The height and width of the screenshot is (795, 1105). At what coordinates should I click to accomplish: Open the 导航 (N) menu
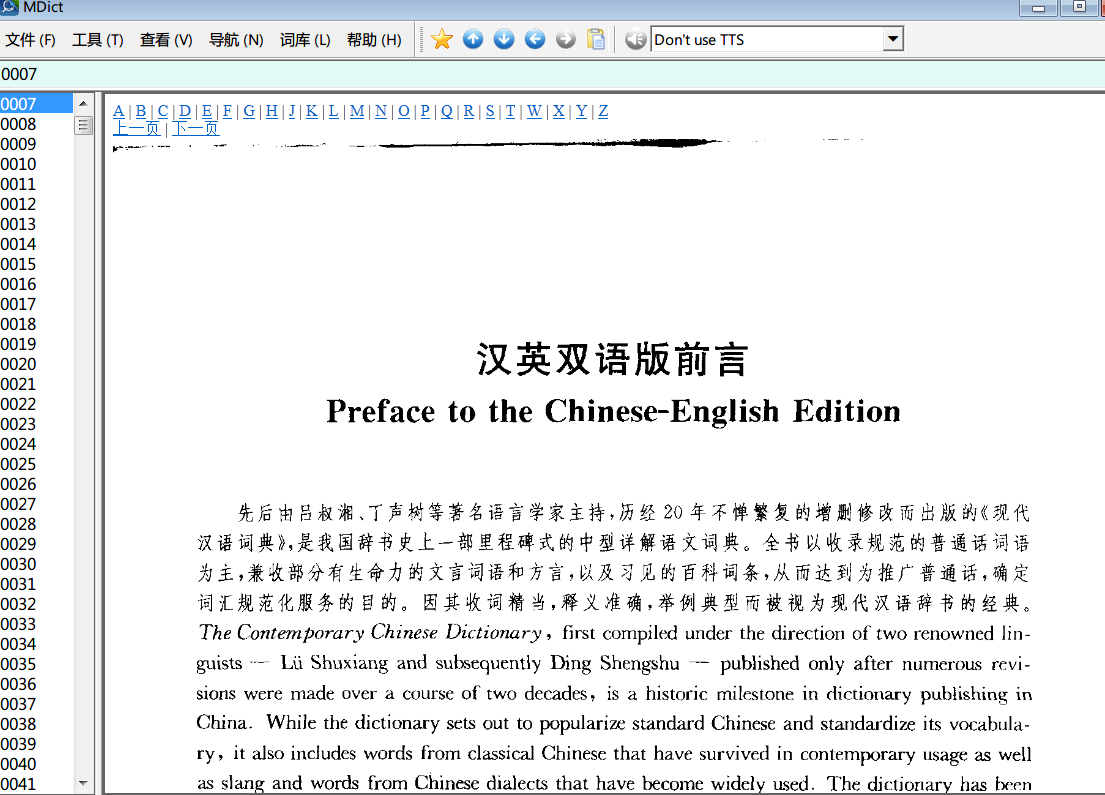click(x=236, y=40)
